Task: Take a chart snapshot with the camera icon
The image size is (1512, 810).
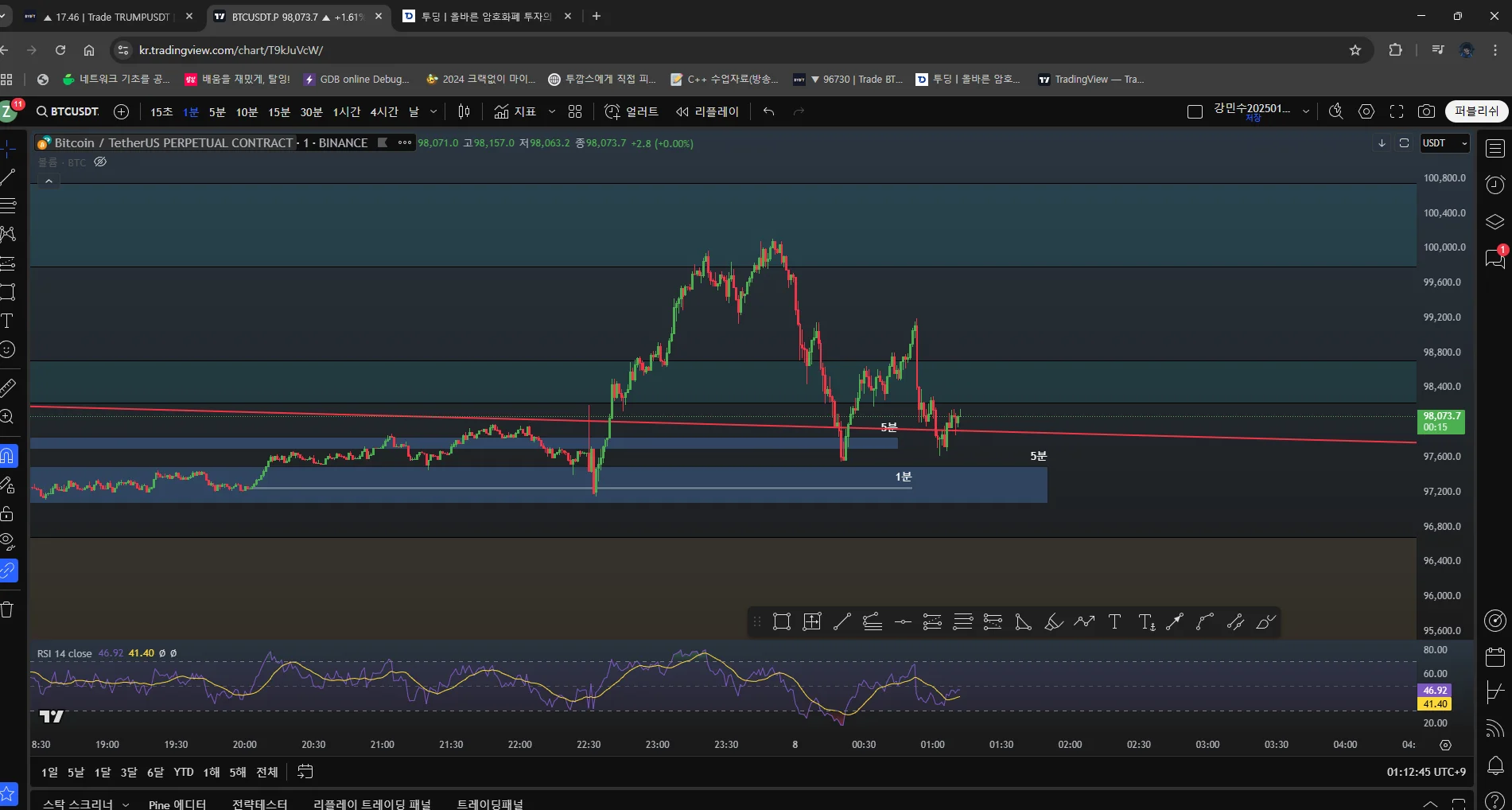Action: [1427, 111]
